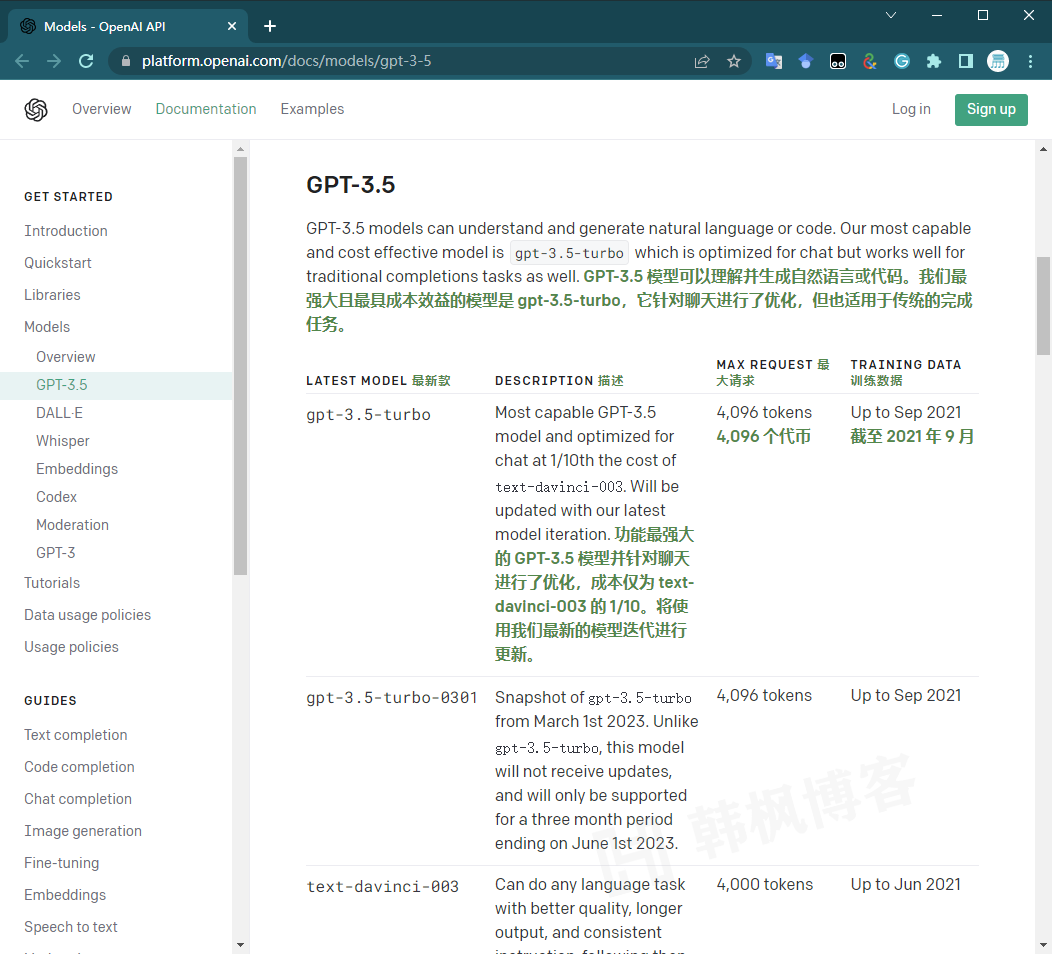Open the Chrome three-dot menu

1031,61
